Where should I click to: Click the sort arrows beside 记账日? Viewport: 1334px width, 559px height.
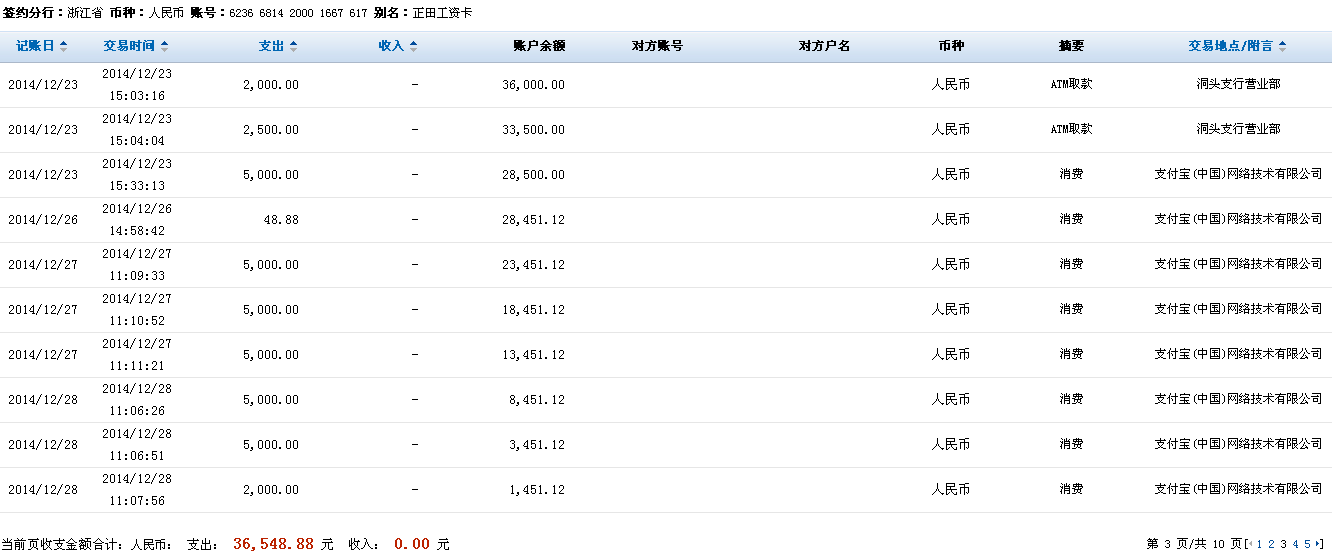coord(64,46)
